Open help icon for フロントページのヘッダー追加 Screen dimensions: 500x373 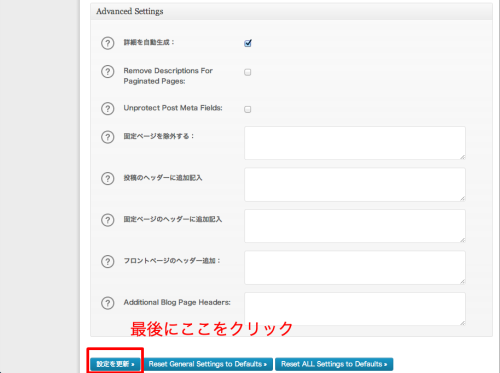(x=107, y=262)
